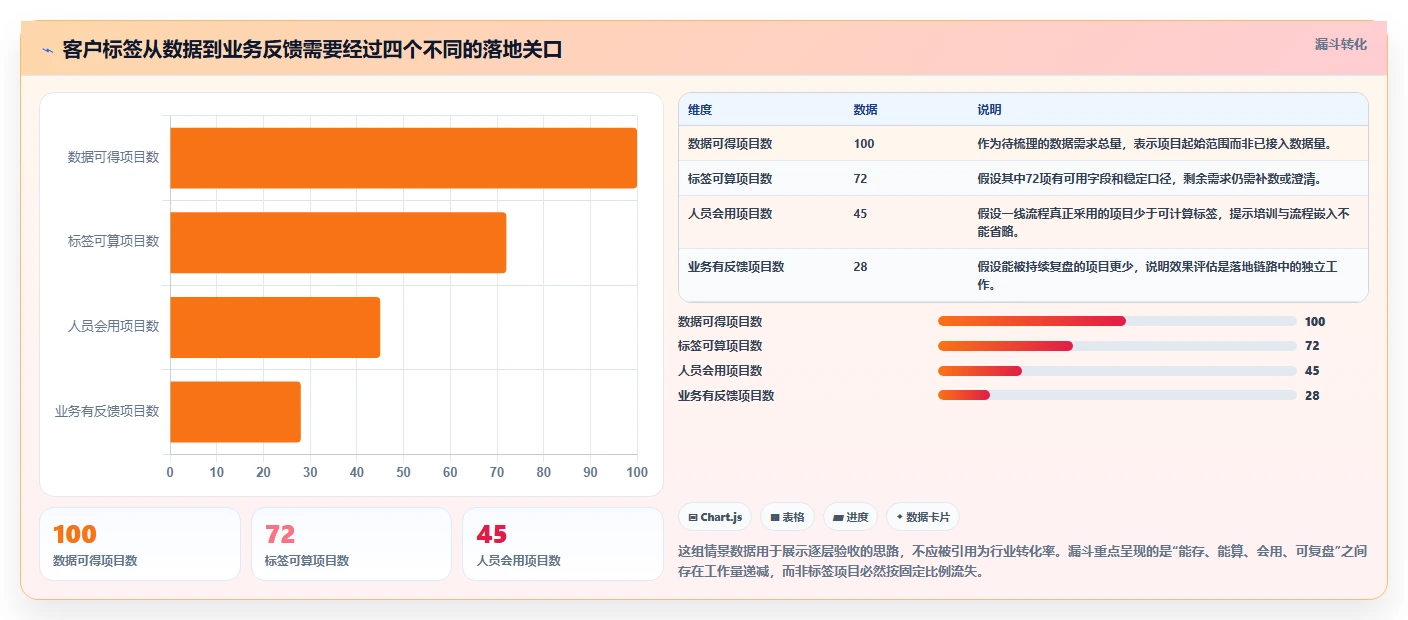Click the 数据可得项目数 bar in chart
1408x620 pixels.
pos(403,158)
